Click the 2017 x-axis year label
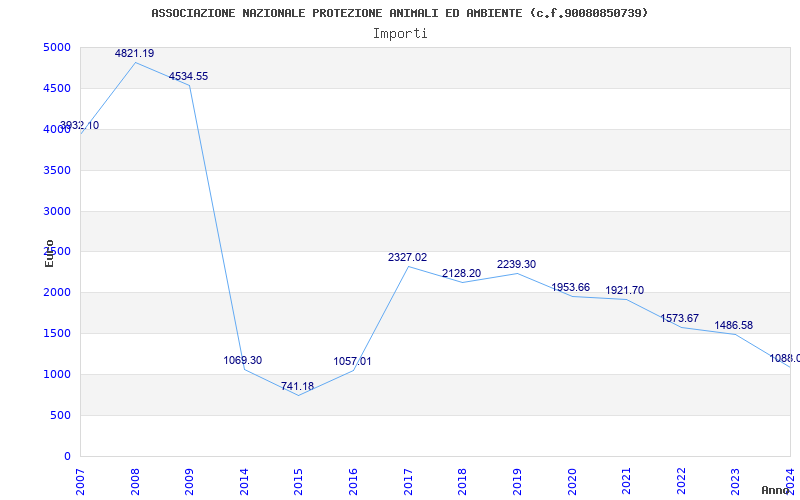 point(408,482)
